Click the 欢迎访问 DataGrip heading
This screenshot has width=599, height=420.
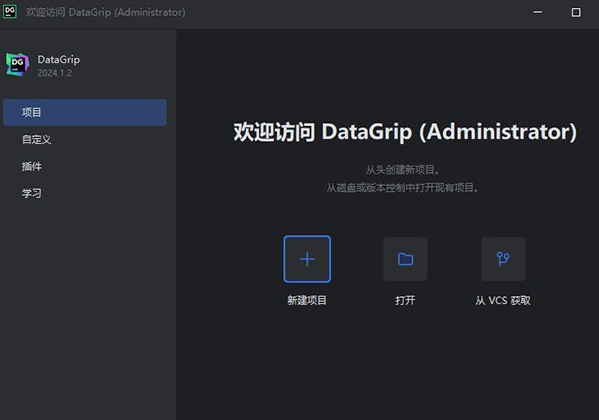405,132
